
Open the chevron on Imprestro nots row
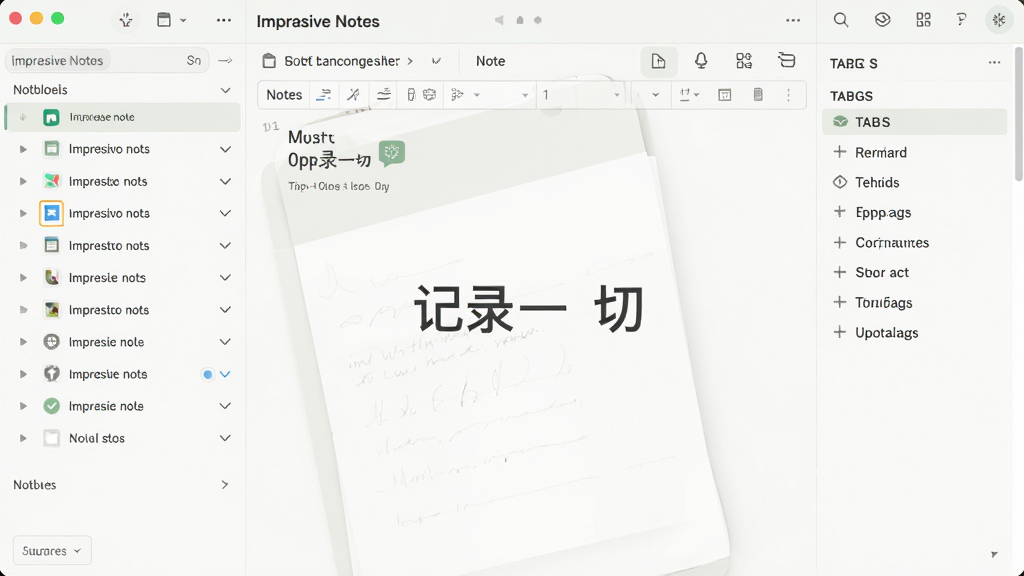[225, 246]
